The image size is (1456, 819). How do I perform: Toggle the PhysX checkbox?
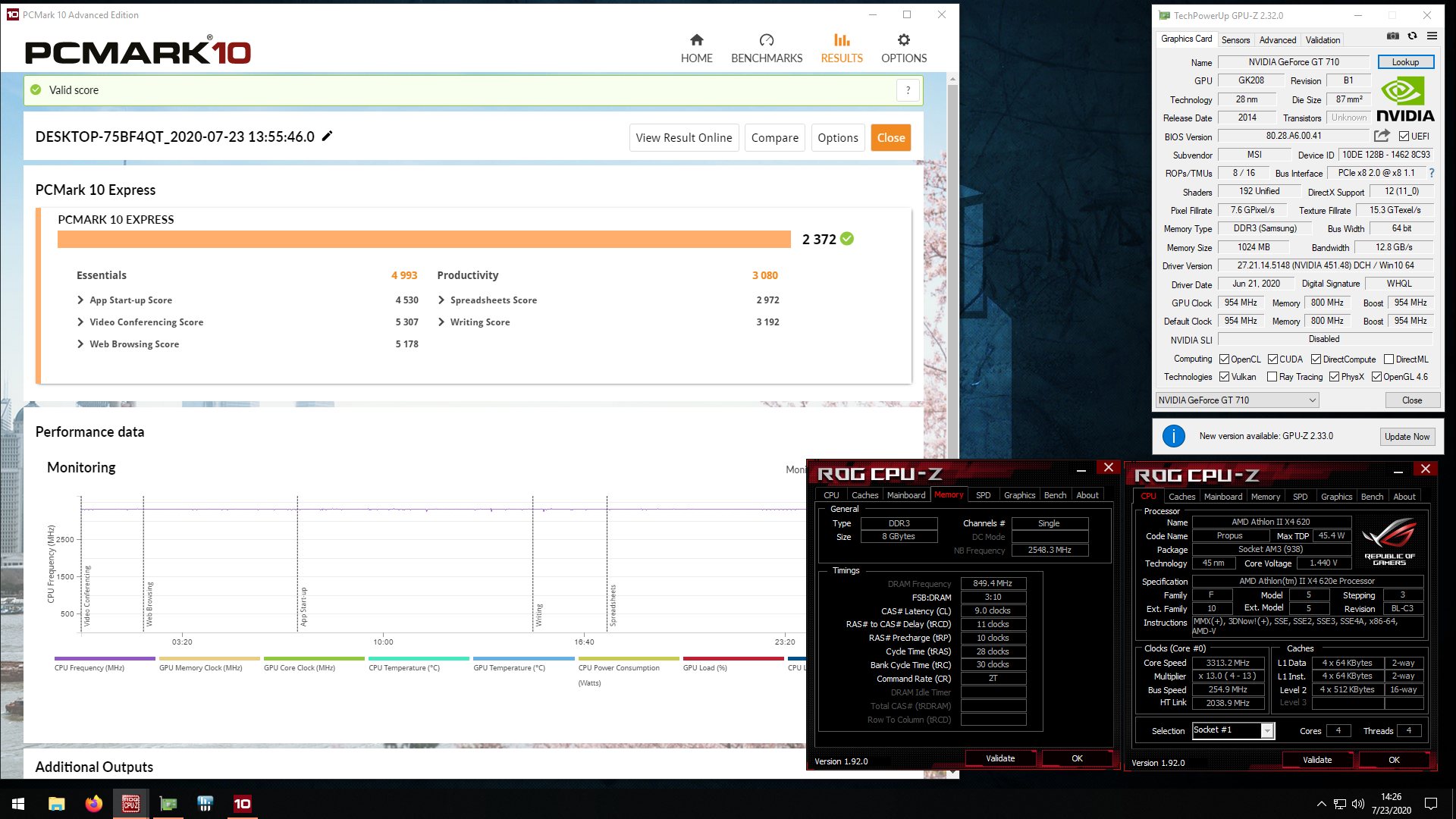pyautogui.click(x=1334, y=377)
